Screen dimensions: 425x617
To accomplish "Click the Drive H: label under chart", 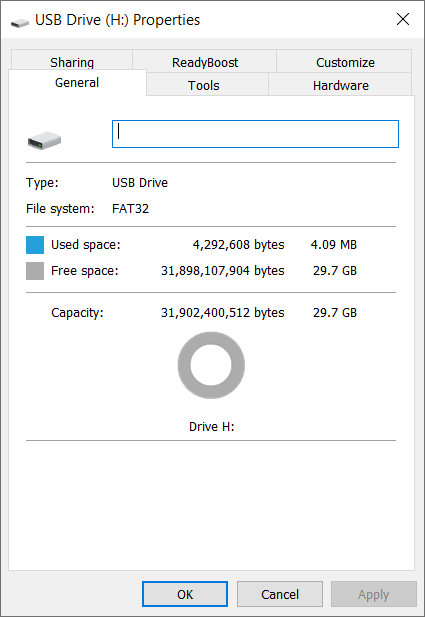I will click(212, 427).
